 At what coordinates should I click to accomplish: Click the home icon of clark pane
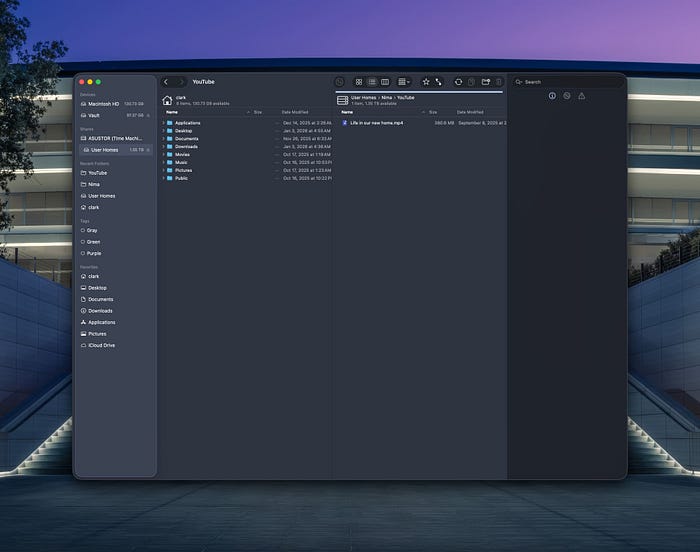(167, 100)
